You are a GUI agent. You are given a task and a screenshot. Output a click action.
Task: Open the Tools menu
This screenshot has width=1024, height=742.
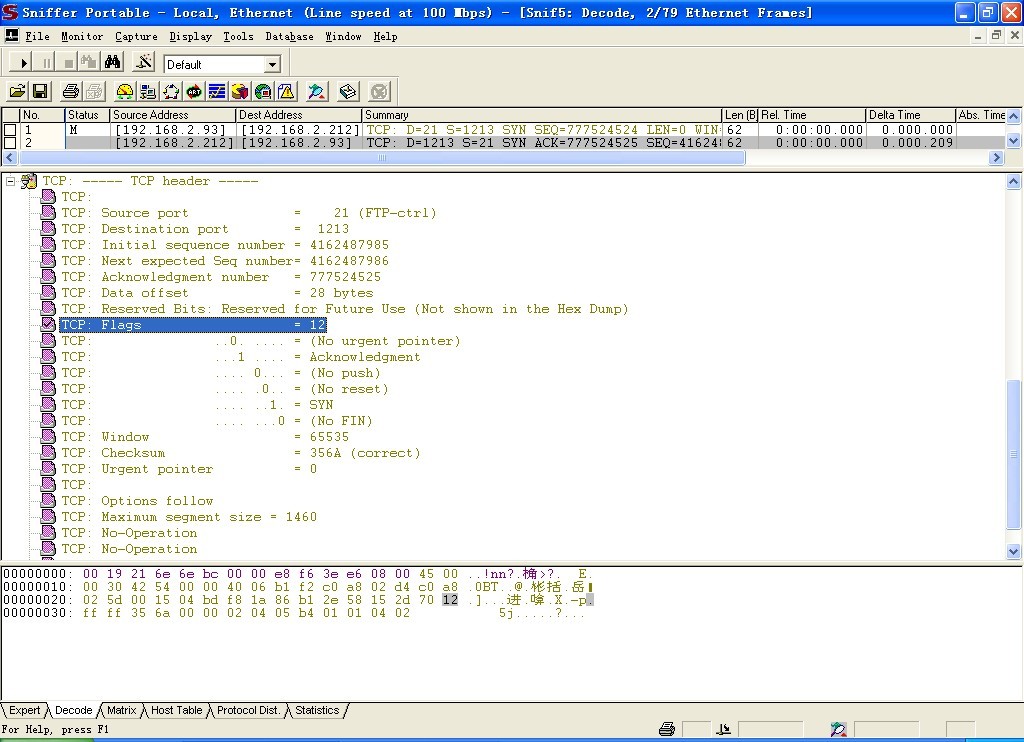pyautogui.click(x=238, y=37)
